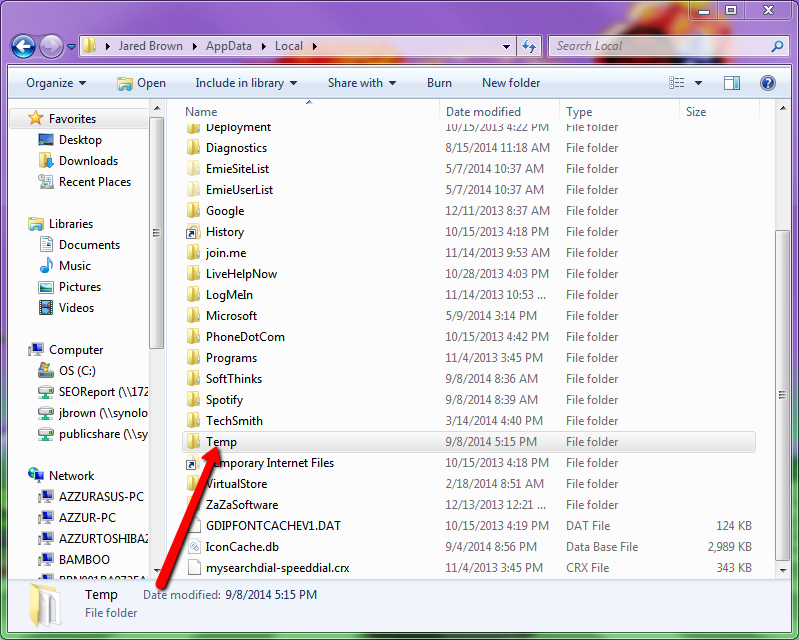The width and height of the screenshot is (799, 640).
Task: Open the jbrown network drive
Action: (103, 413)
